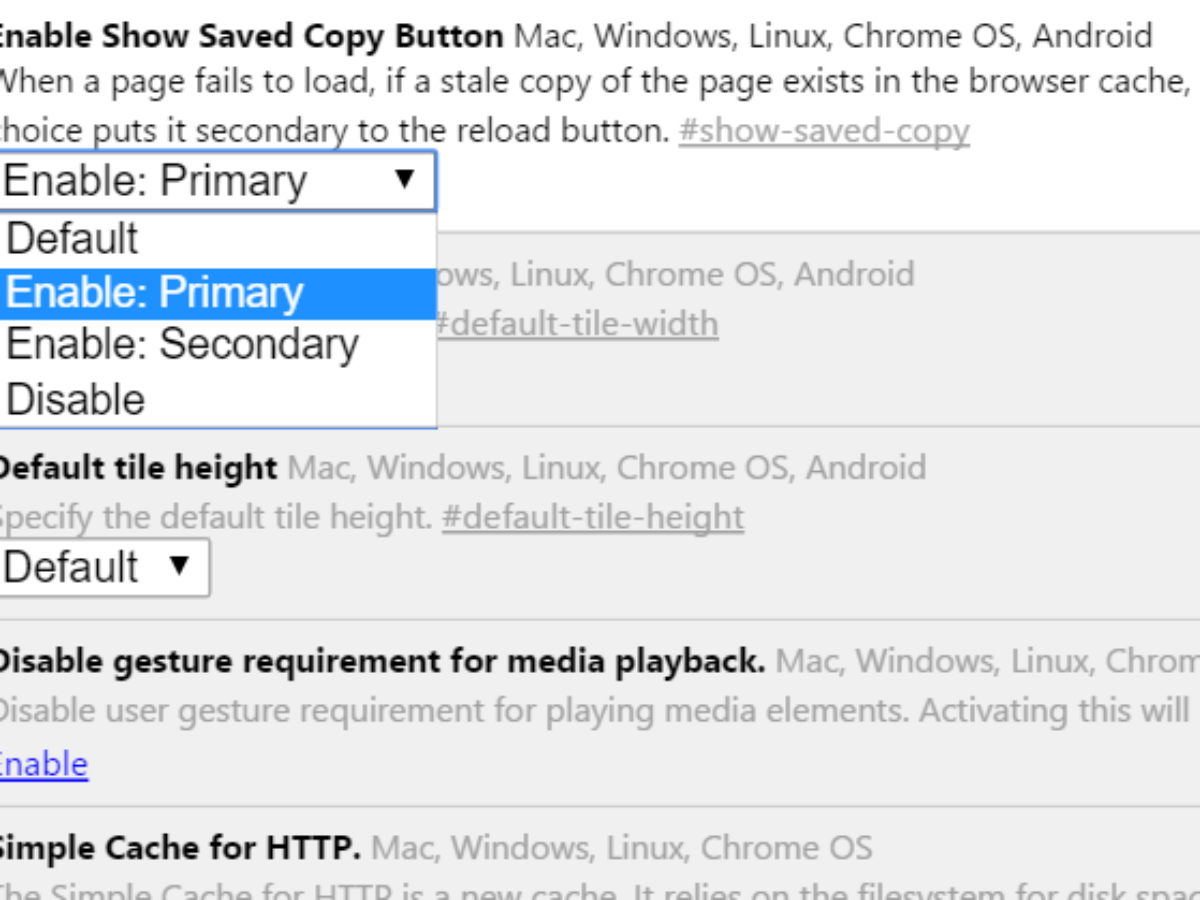Click platform list beside Default tile height
Viewport: 1200px width, 900px height.
click(606, 467)
